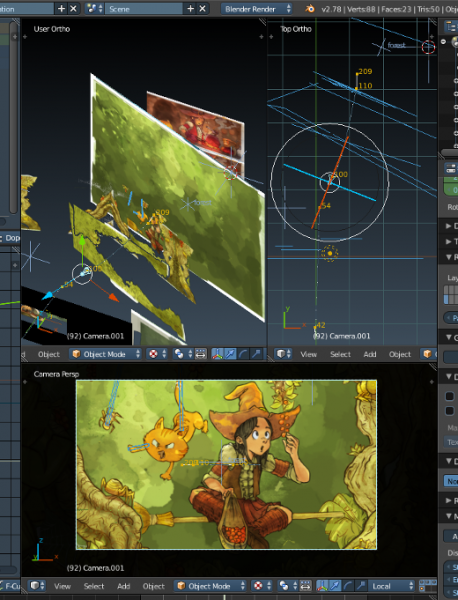
Task: Collapse the 'M' panel in properties sidebar
Action: pos(451,516)
